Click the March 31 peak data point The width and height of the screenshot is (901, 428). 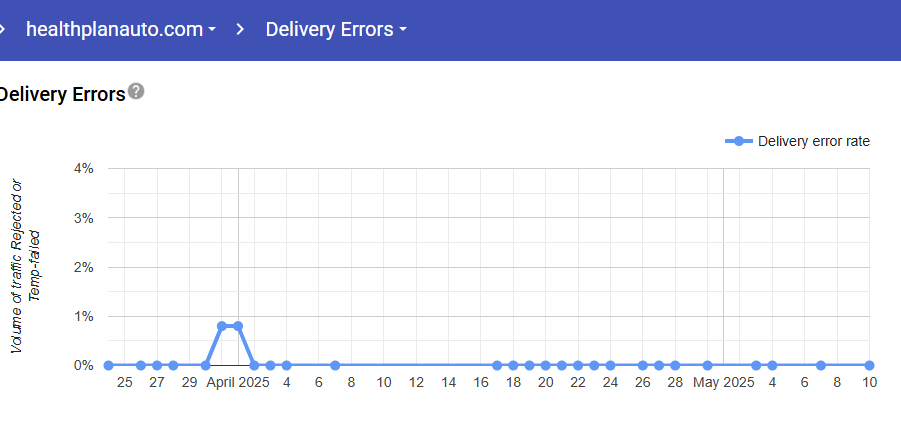pyautogui.click(x=222, y=326)
